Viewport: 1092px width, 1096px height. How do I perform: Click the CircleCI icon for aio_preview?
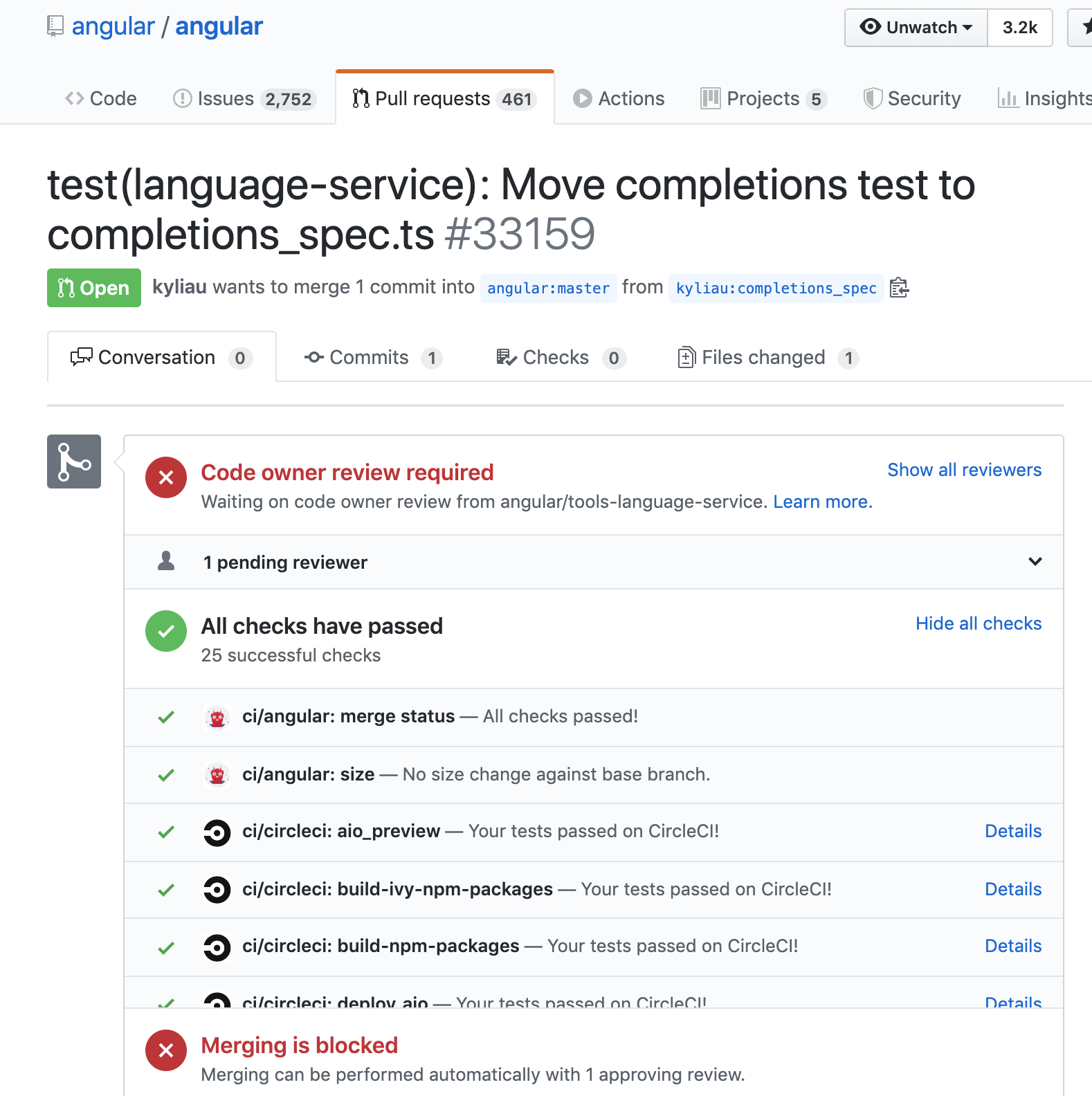coord(217,832)
